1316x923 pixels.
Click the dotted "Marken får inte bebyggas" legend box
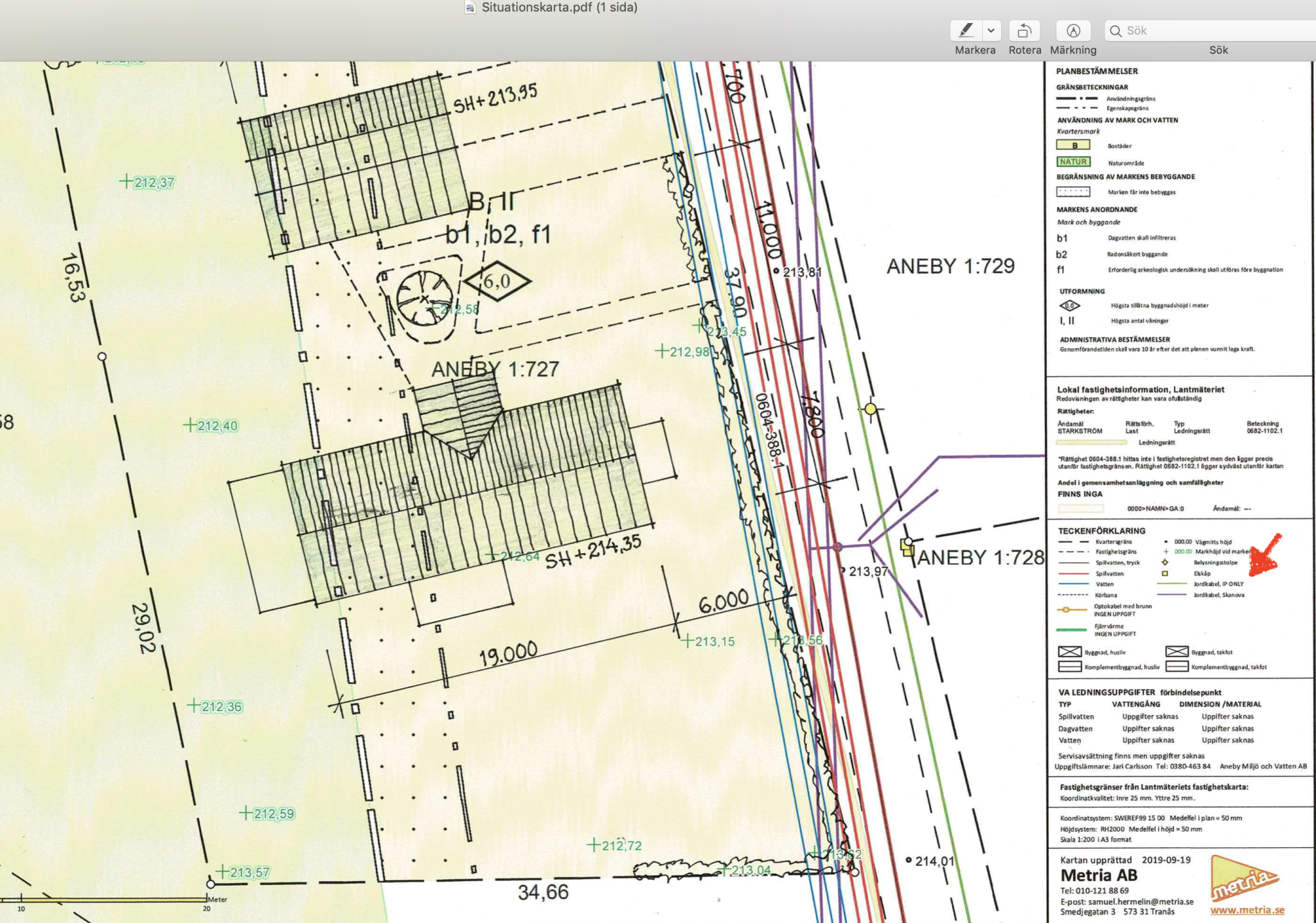click(1073, 191)
